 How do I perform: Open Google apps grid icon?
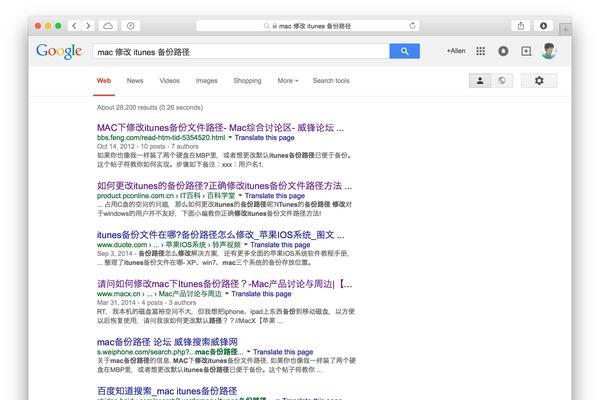(x=481, y=51)
